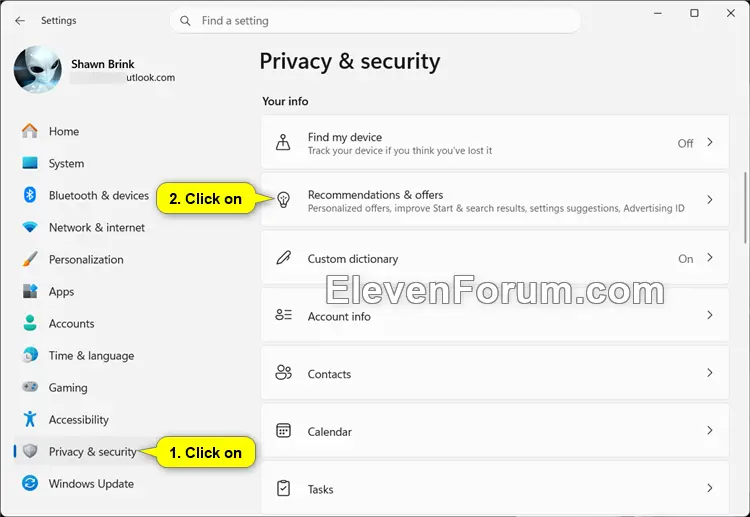
Task: Click the Accessibility figure icon
Action: coord(30,418)
